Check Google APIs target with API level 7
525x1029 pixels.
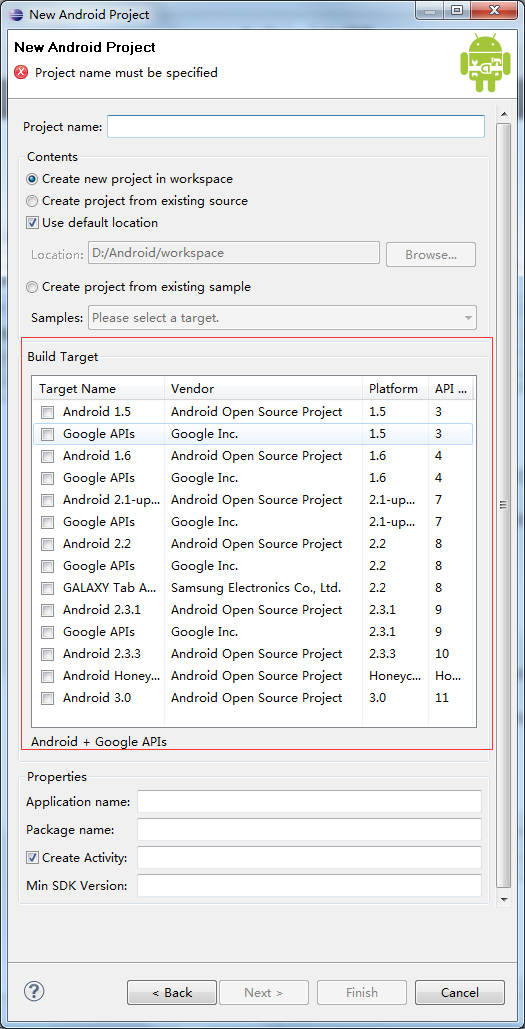47,522
